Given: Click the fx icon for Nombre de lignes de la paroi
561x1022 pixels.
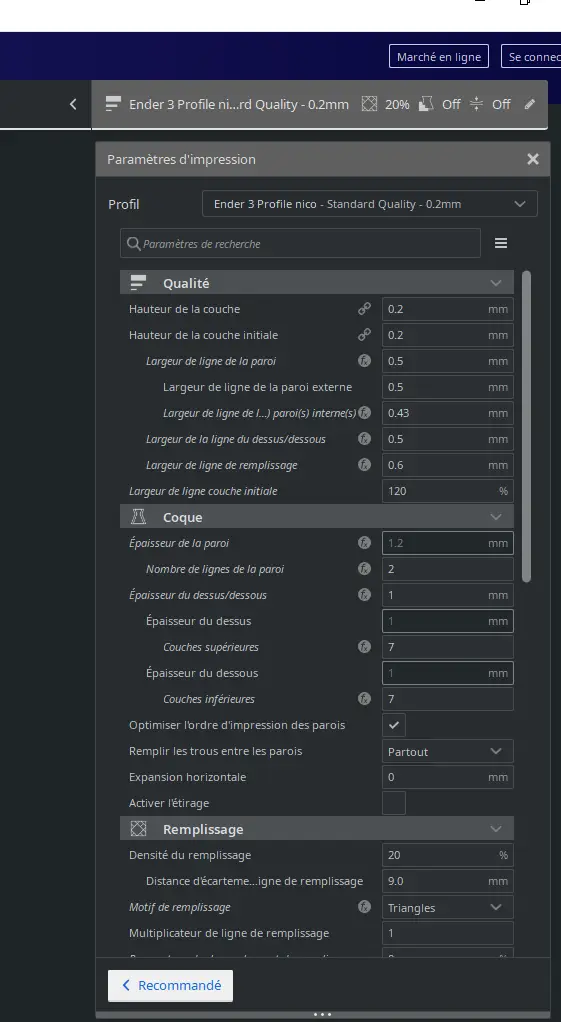Looking at the screenshot, I should (364, 569).
